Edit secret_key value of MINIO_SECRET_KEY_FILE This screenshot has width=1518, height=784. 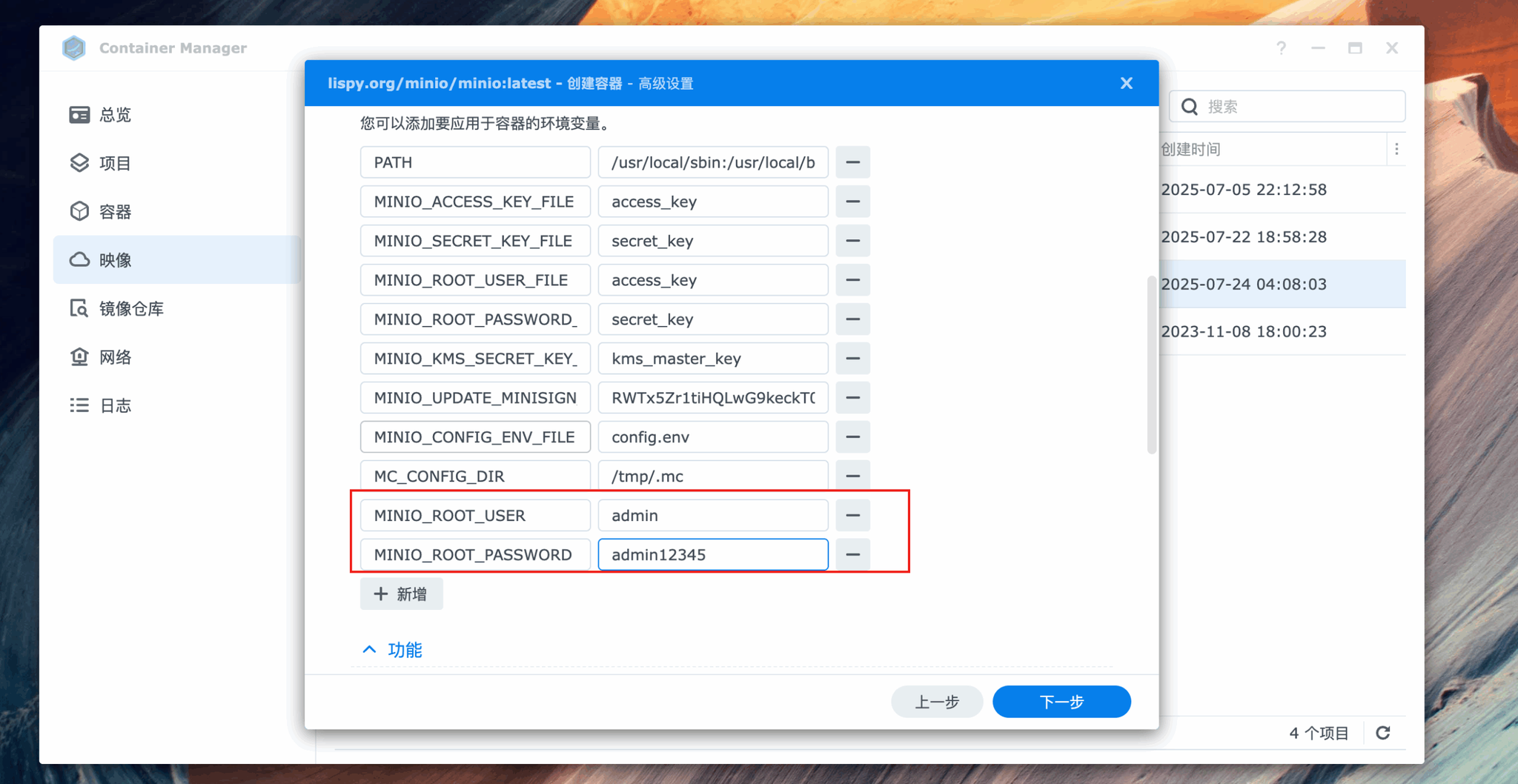point(713,241)
